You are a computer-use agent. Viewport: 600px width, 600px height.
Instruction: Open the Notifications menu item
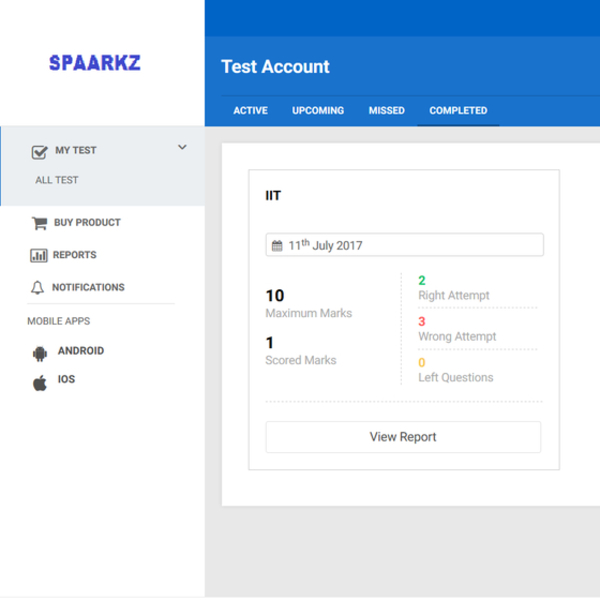pyautogui.click(x=88, y=287)
